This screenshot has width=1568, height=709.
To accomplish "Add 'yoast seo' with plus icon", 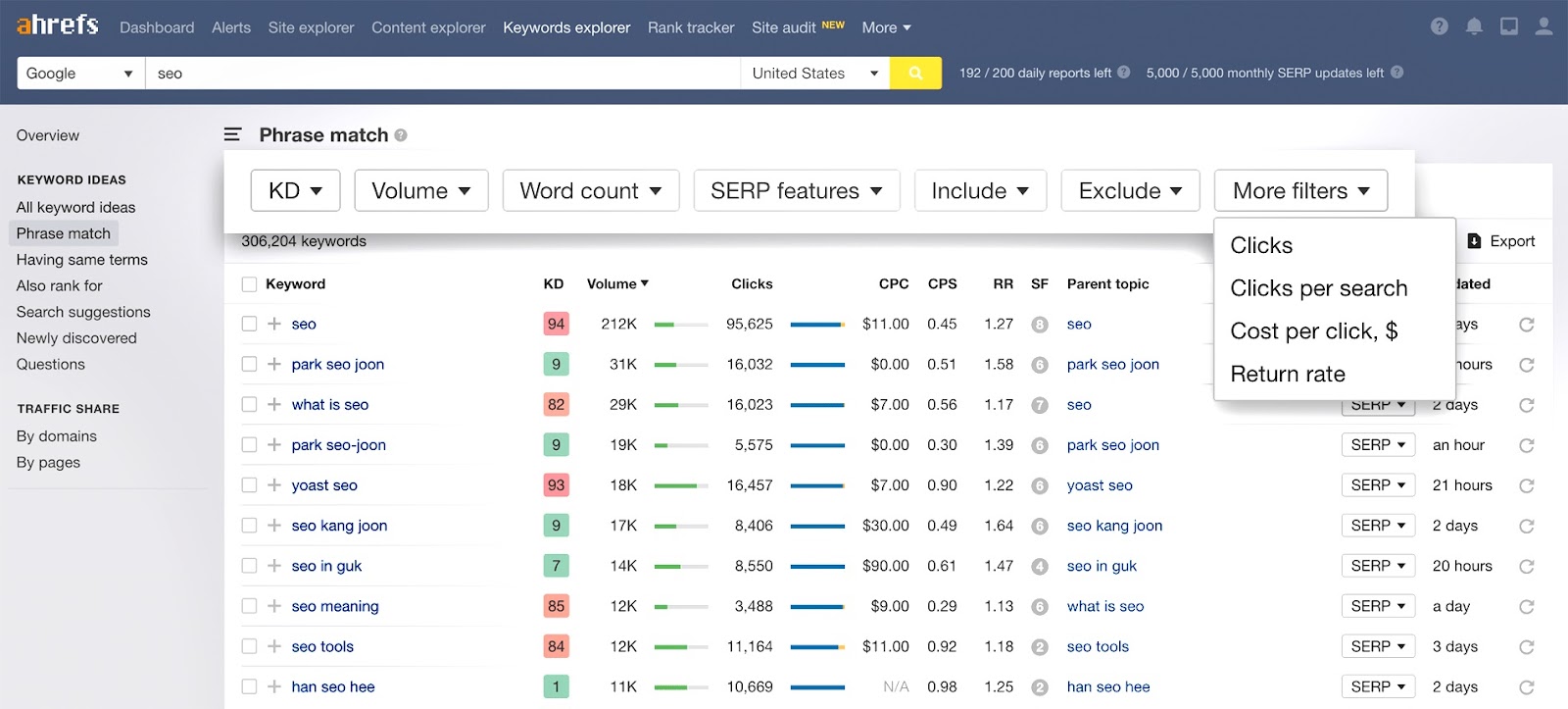I will click(274, 484).
